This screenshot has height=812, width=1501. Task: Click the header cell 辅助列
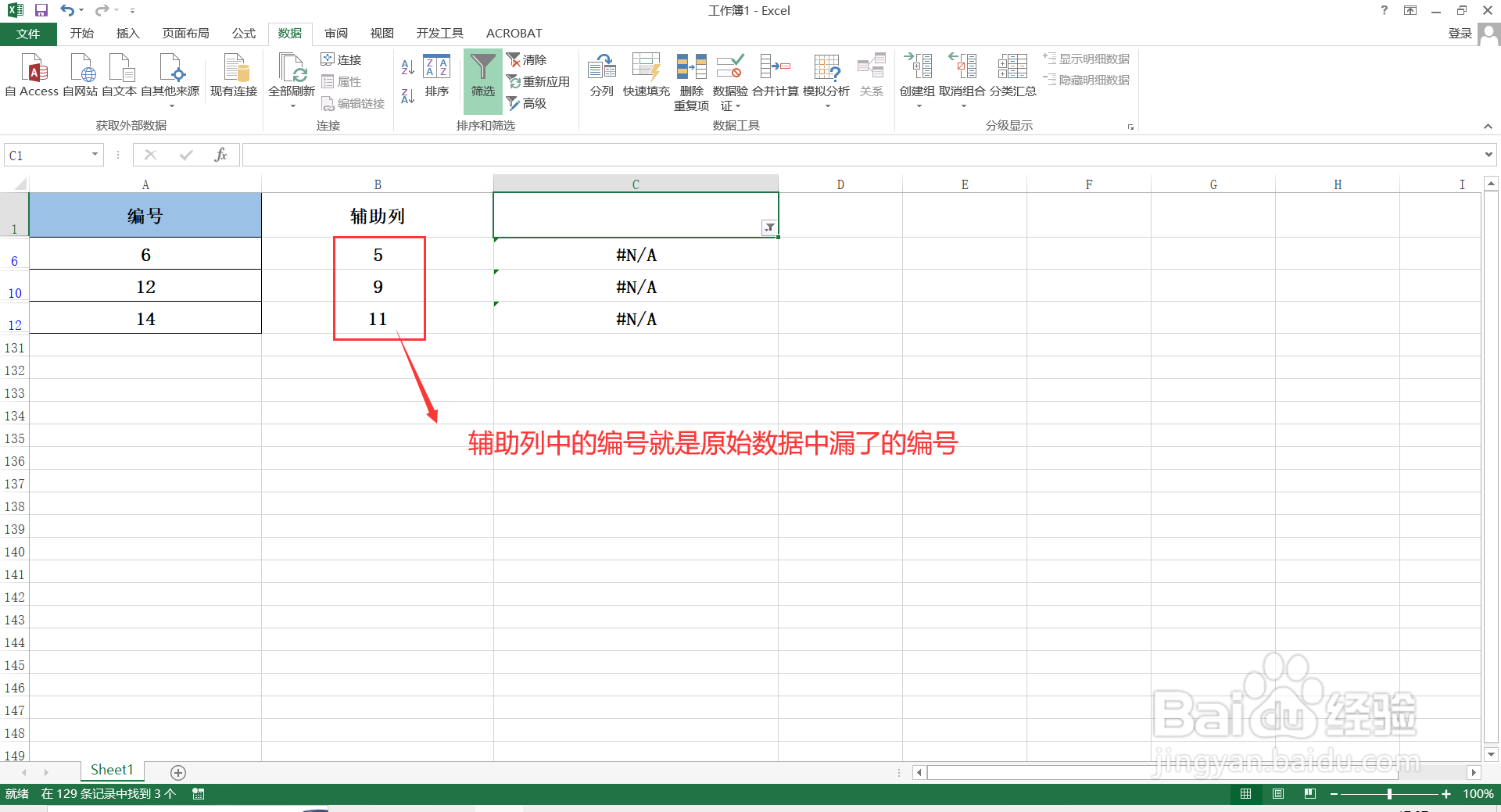[x=378, y=216]
